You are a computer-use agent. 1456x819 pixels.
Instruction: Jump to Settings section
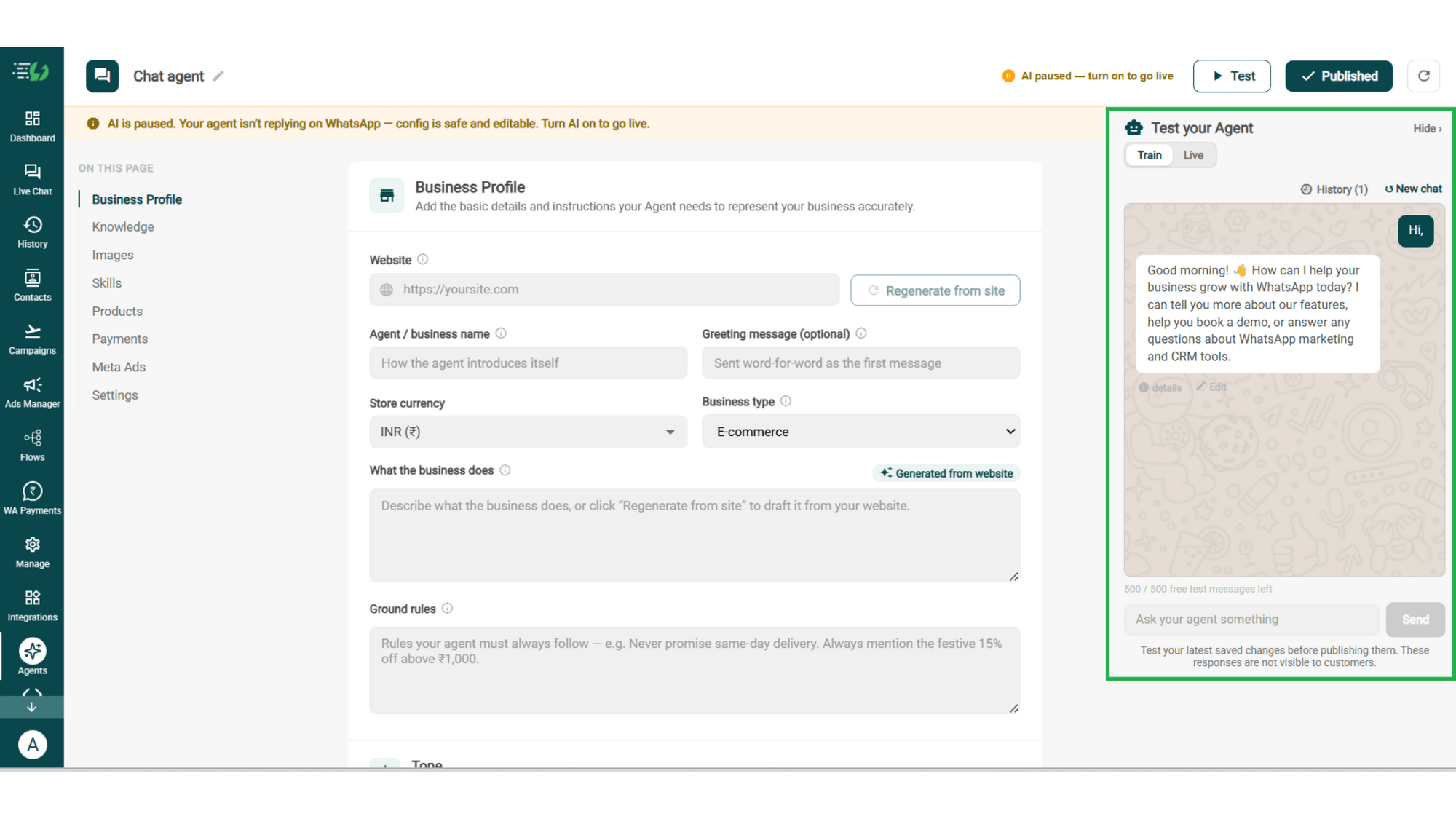(x=115, y=395)
